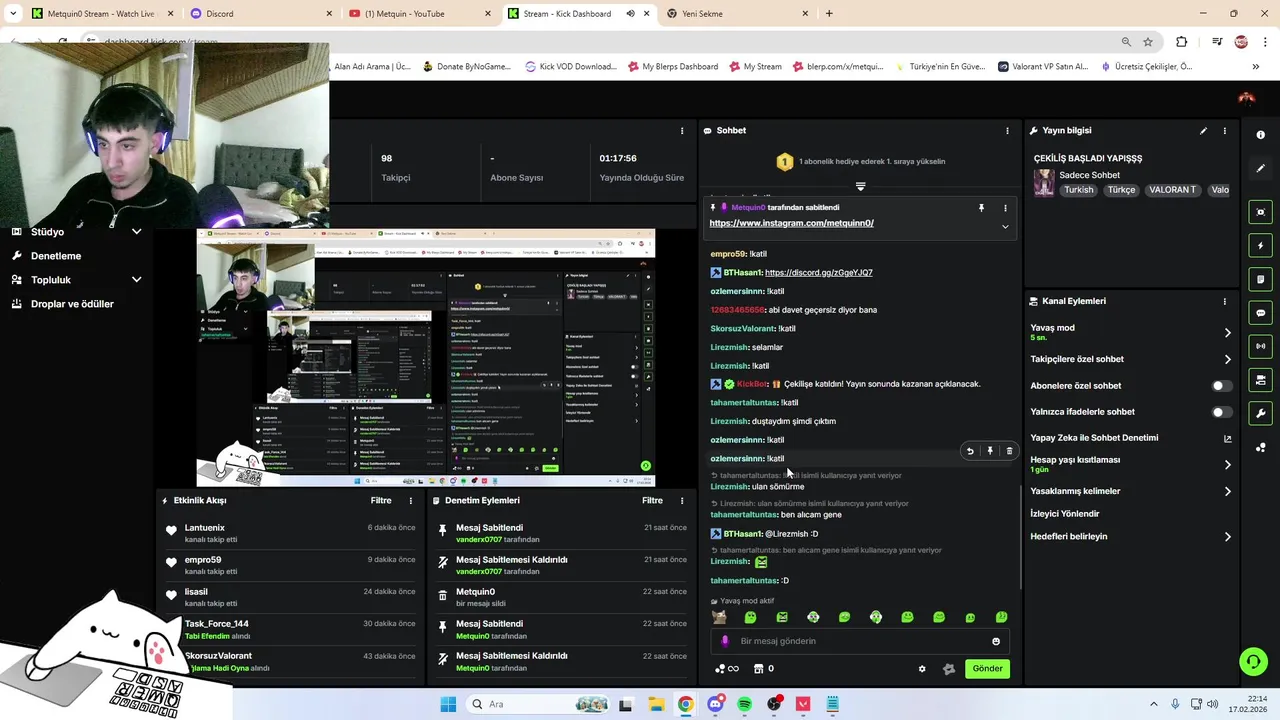Open the pinned message three-dot options

coord(1005,208)
